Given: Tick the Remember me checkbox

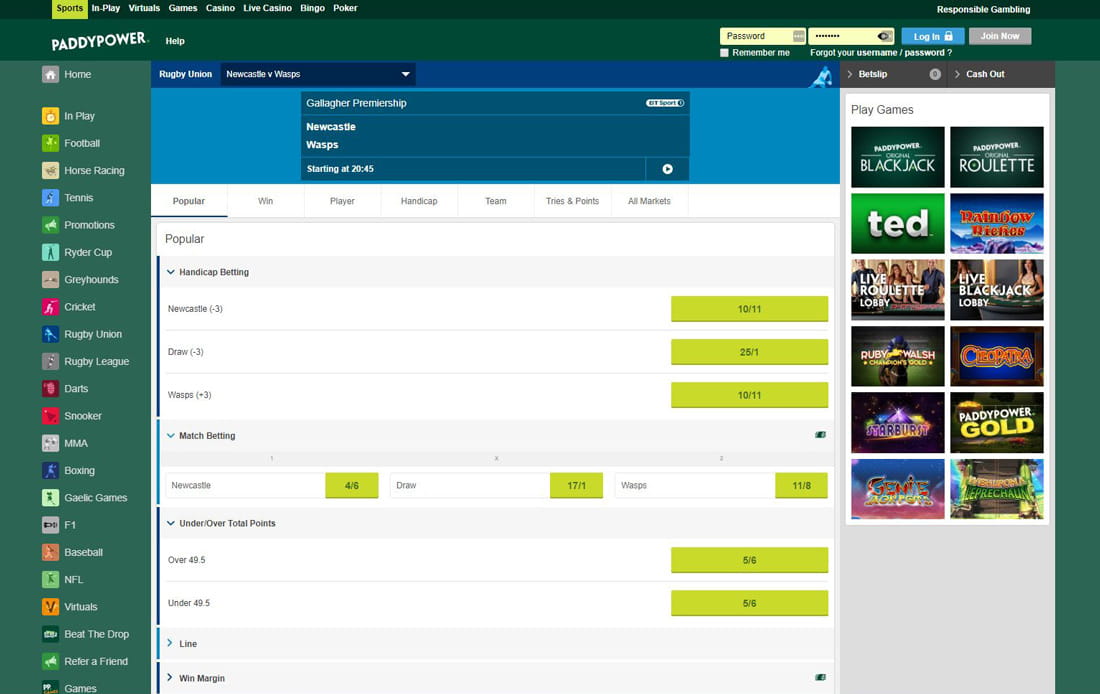Looking at the screenshot, I should pos(725,53).
